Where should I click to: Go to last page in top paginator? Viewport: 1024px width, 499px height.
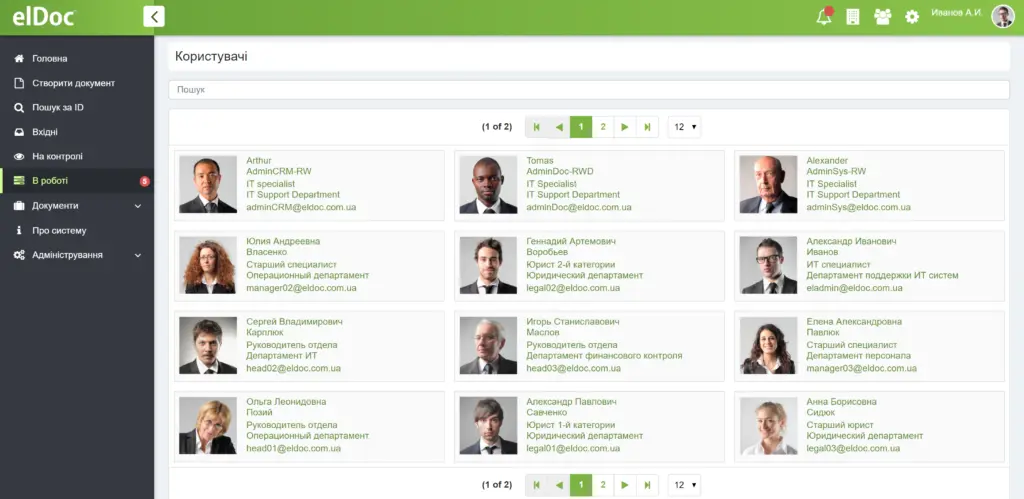(x=647, y=127)
